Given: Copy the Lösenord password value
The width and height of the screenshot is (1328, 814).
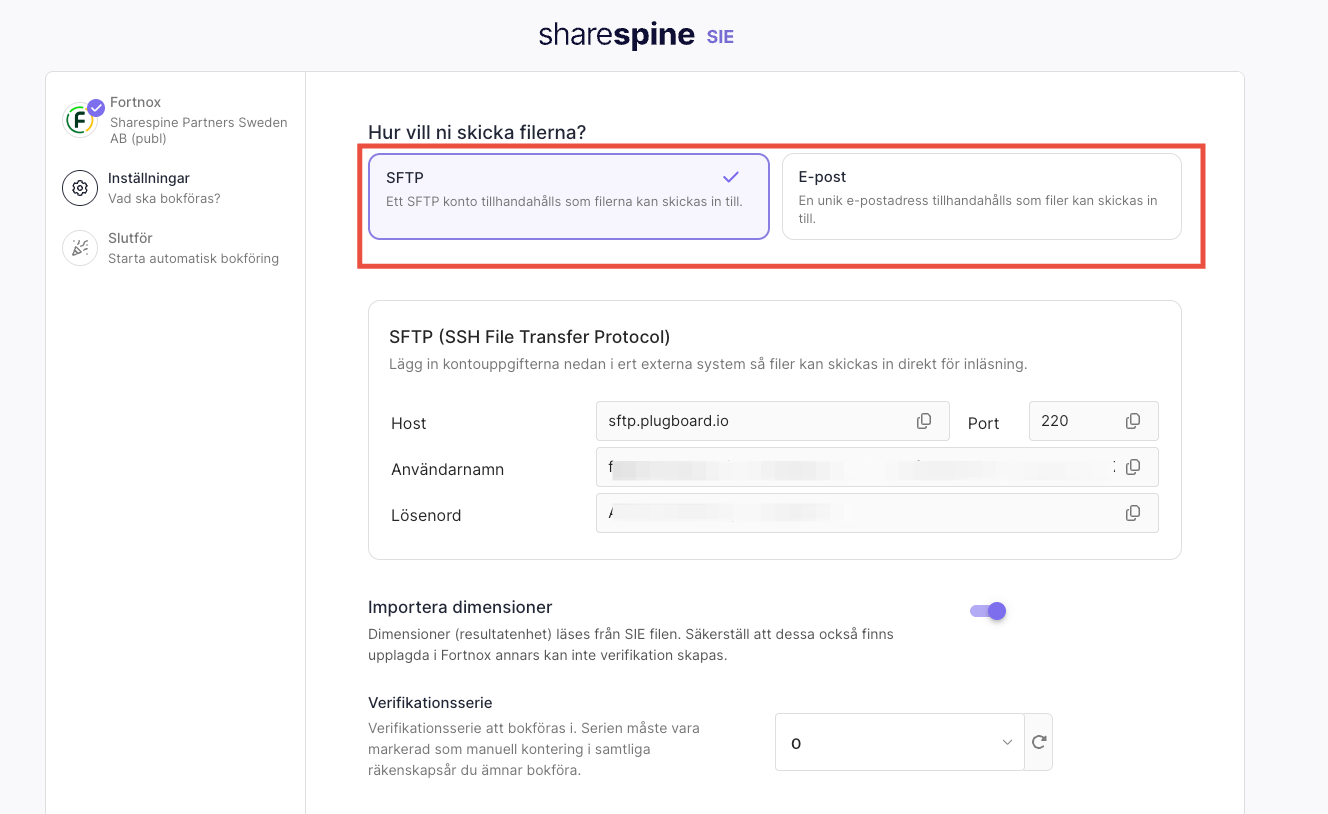Looking at the screenshot, I should [x=1133, y=513].
